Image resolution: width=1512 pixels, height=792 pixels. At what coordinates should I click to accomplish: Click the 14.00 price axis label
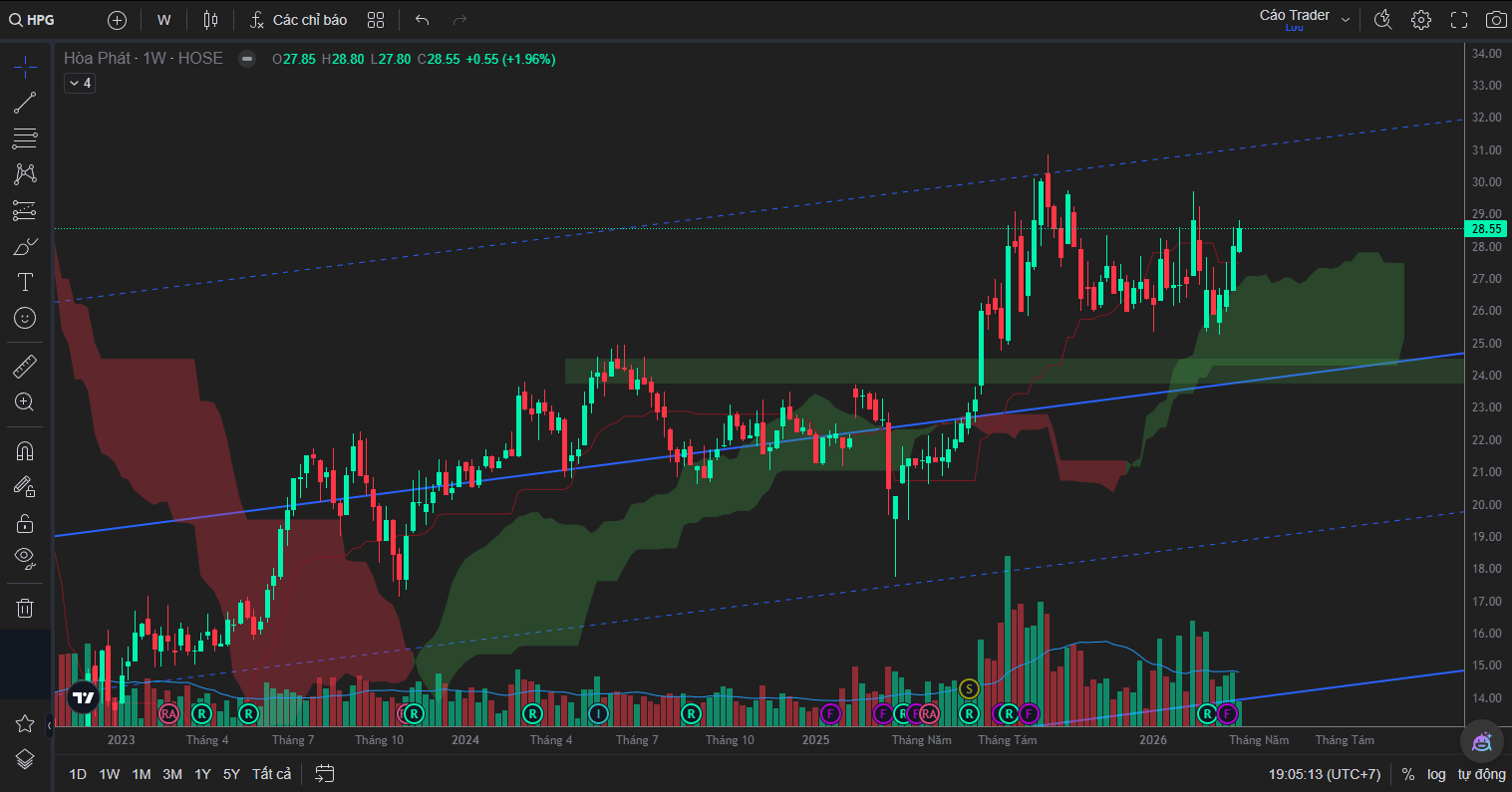click(1486, 698)
